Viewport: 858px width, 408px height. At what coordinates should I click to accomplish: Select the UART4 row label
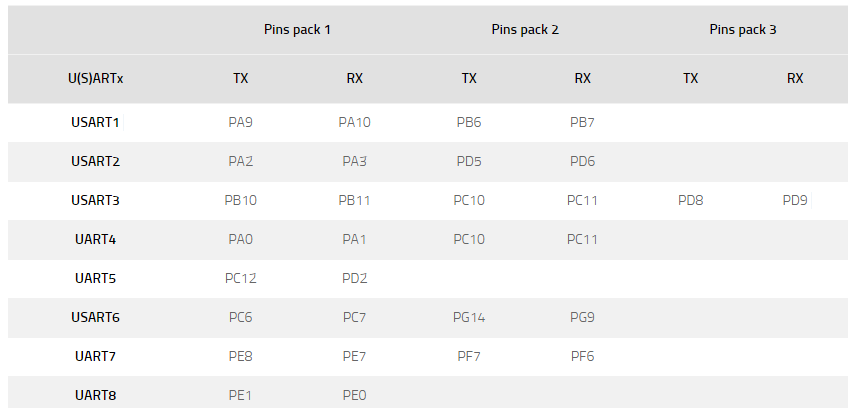click(x=95, y=239)
